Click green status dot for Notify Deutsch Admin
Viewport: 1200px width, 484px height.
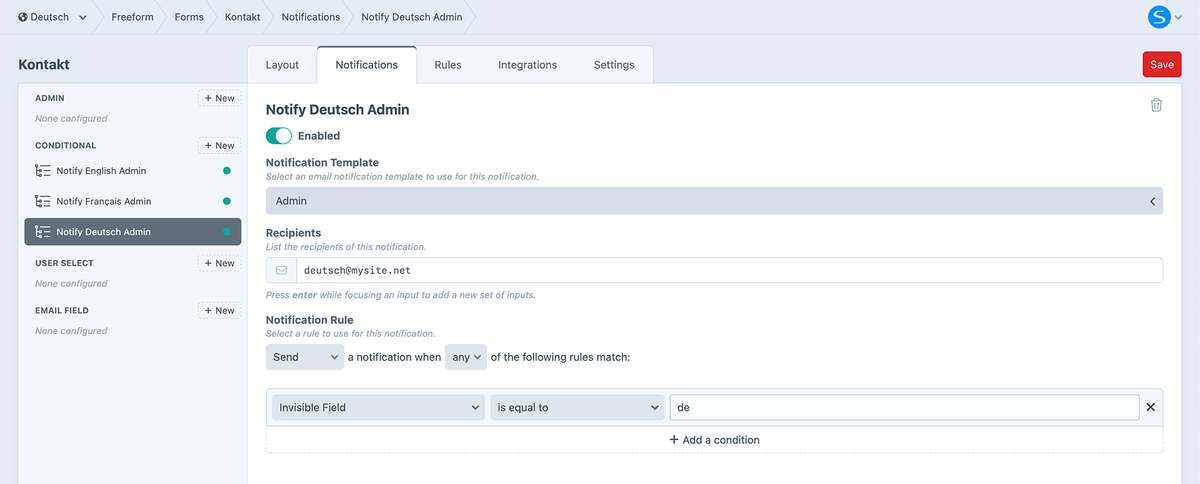coord(227,232)
